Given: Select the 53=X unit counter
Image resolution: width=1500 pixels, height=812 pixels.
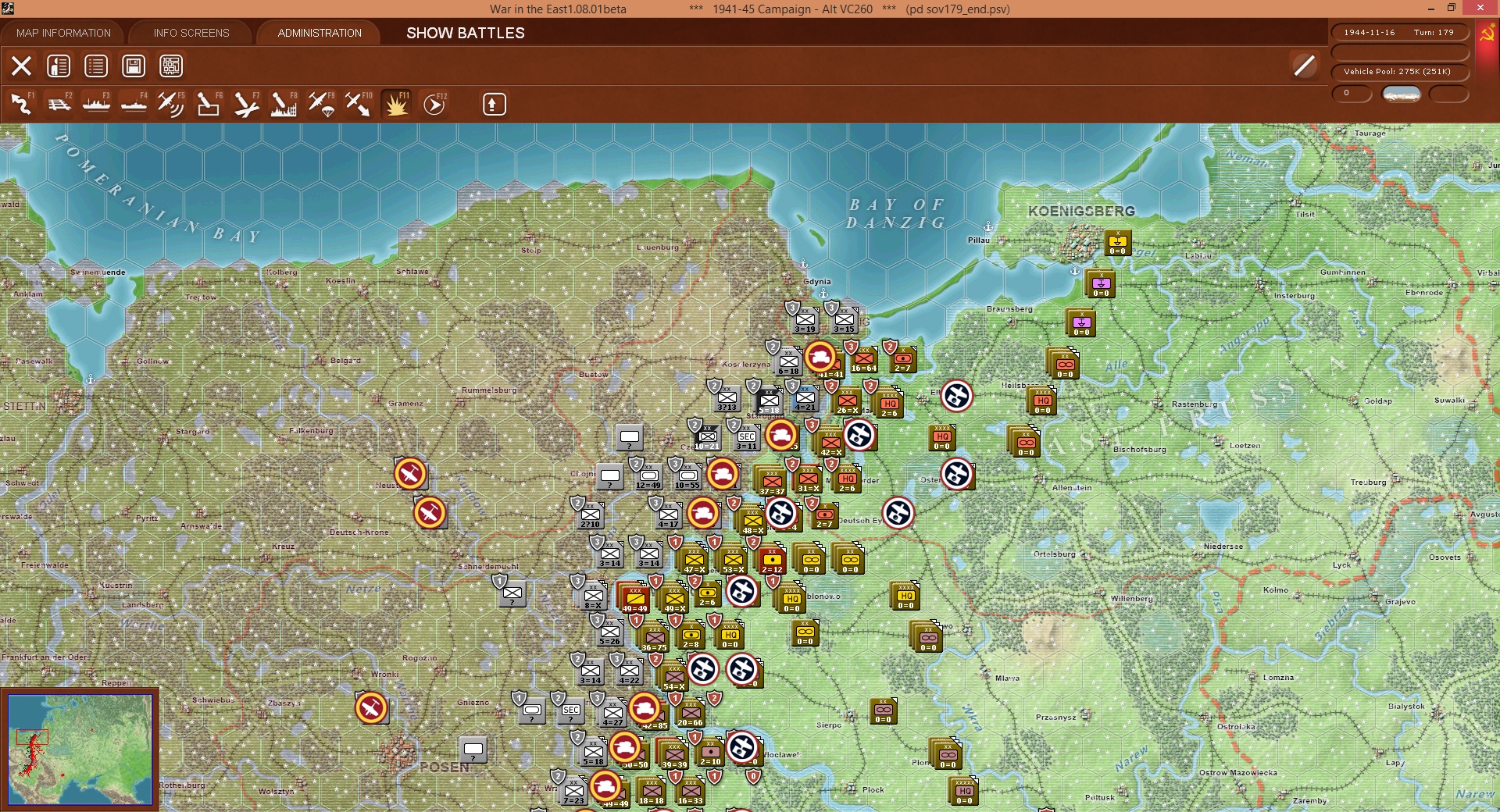Looking at the screenshot, I should (733, 559).
